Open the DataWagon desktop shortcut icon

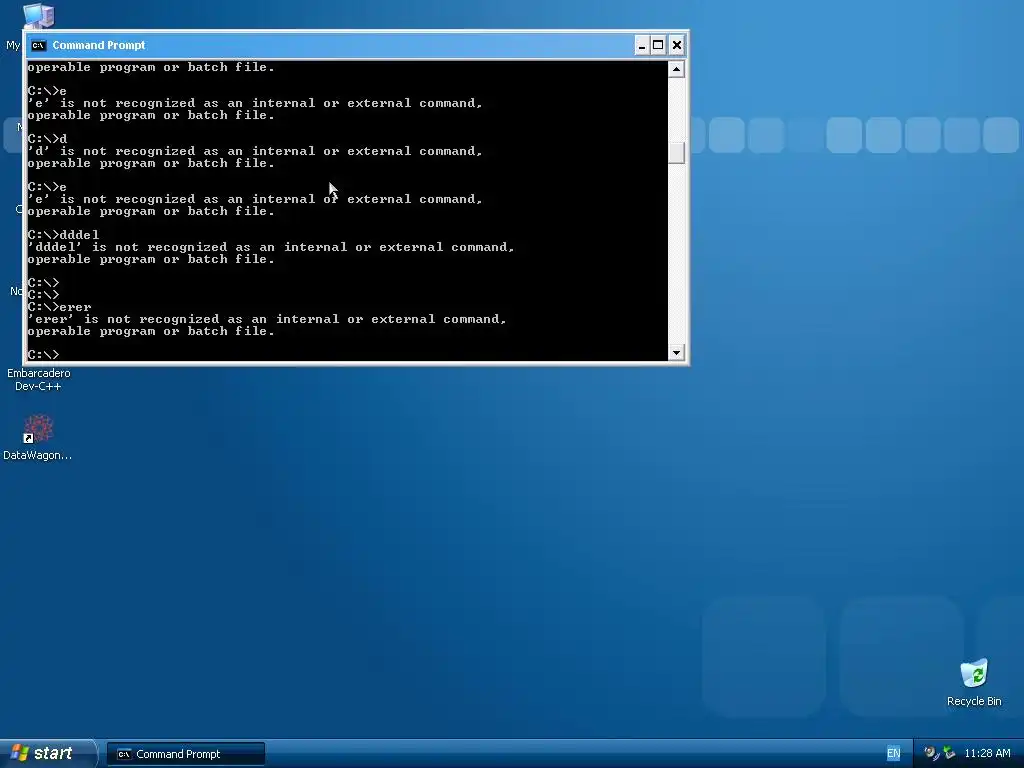pos(39,429)
